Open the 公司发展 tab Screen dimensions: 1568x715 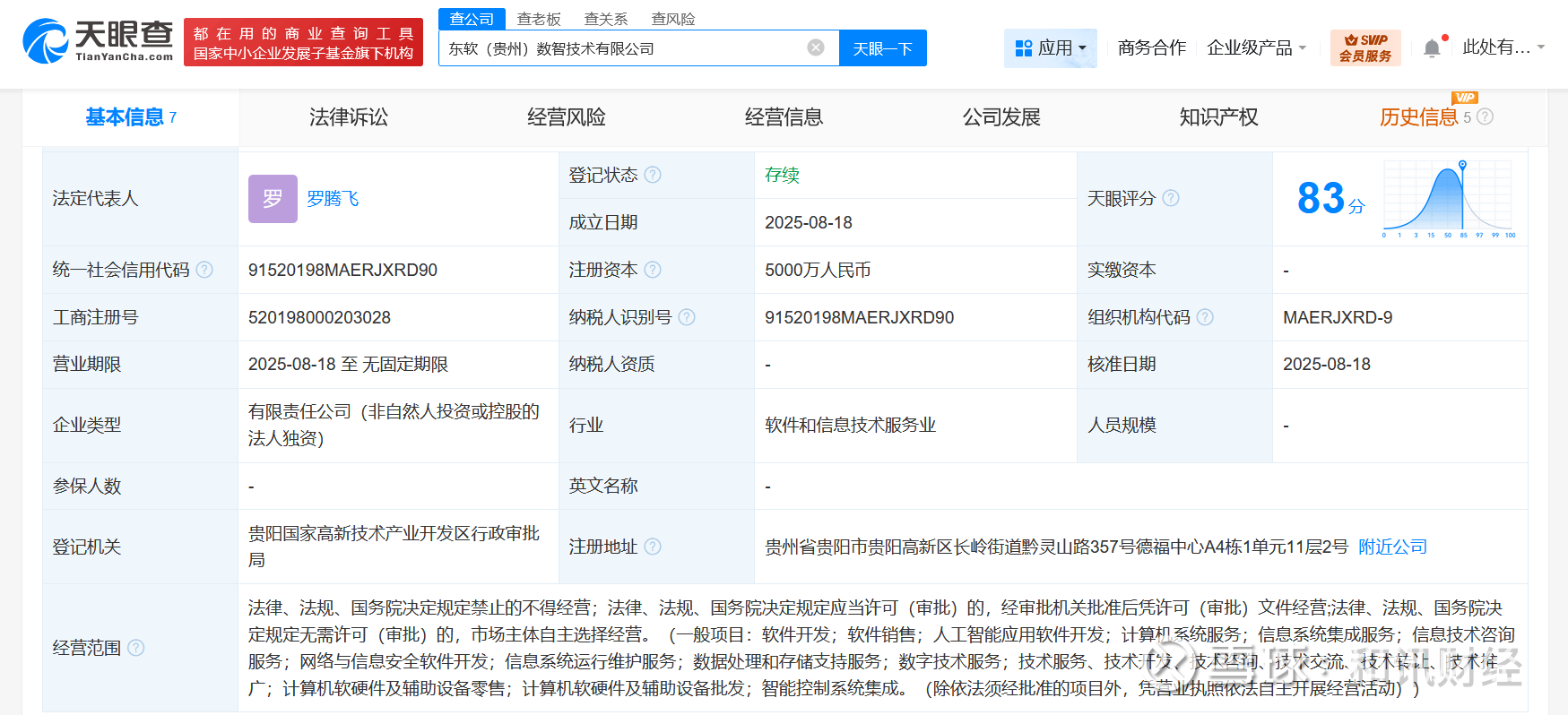pyautogui.click(x=1001, y=117)
